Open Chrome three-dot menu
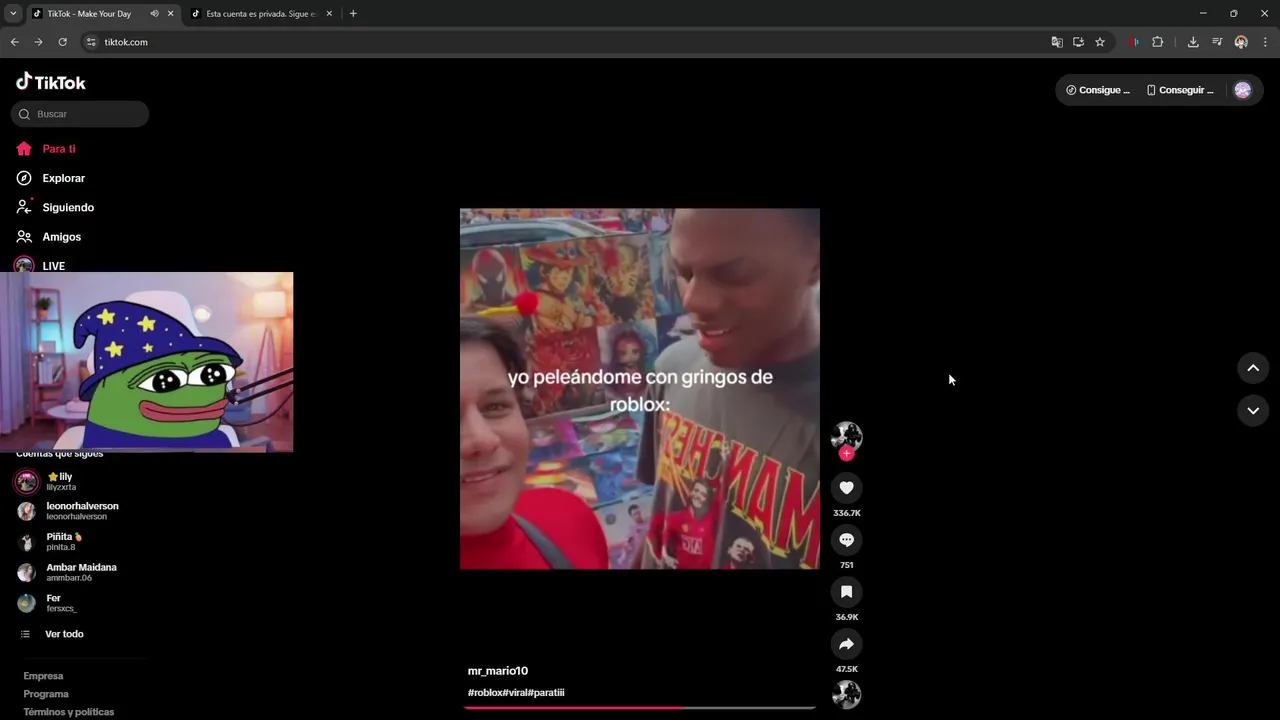Screen dimensions: 1280x720 click(x=1265, y=42)
